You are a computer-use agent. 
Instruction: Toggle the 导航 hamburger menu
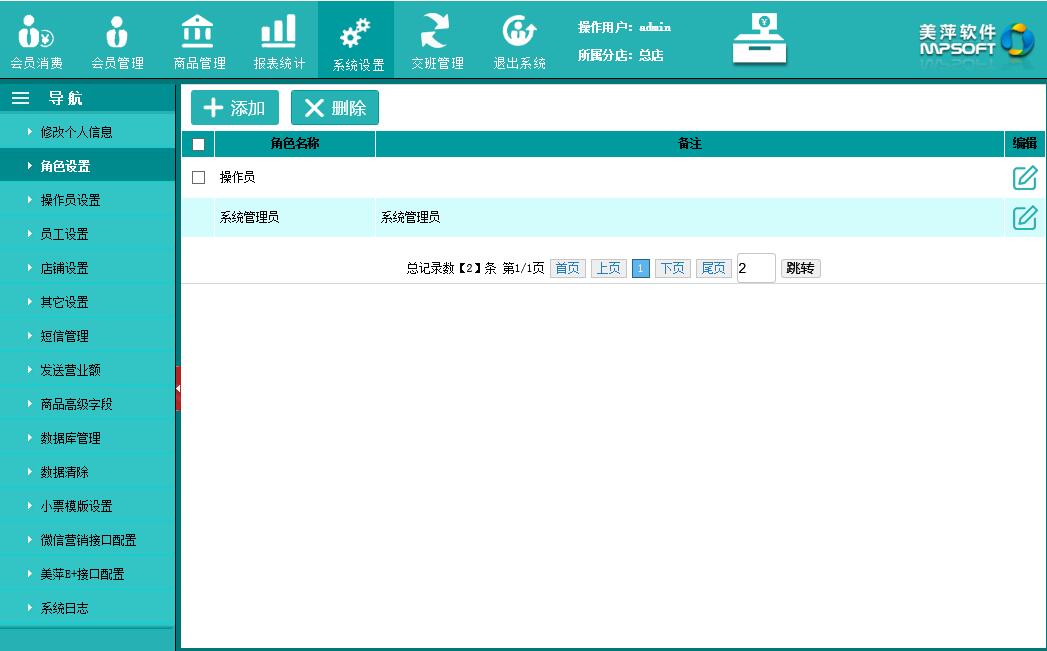click(20, 98)
